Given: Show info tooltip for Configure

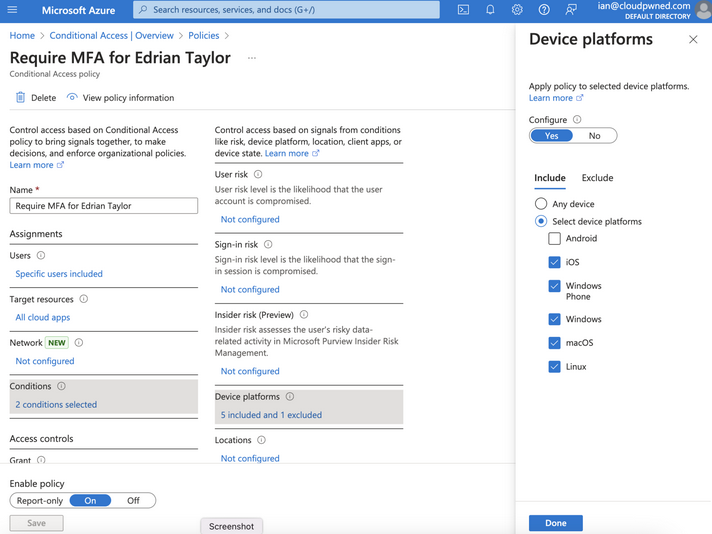Looking at the screenshot, I should pyautogui.click(x=577, y=119).
